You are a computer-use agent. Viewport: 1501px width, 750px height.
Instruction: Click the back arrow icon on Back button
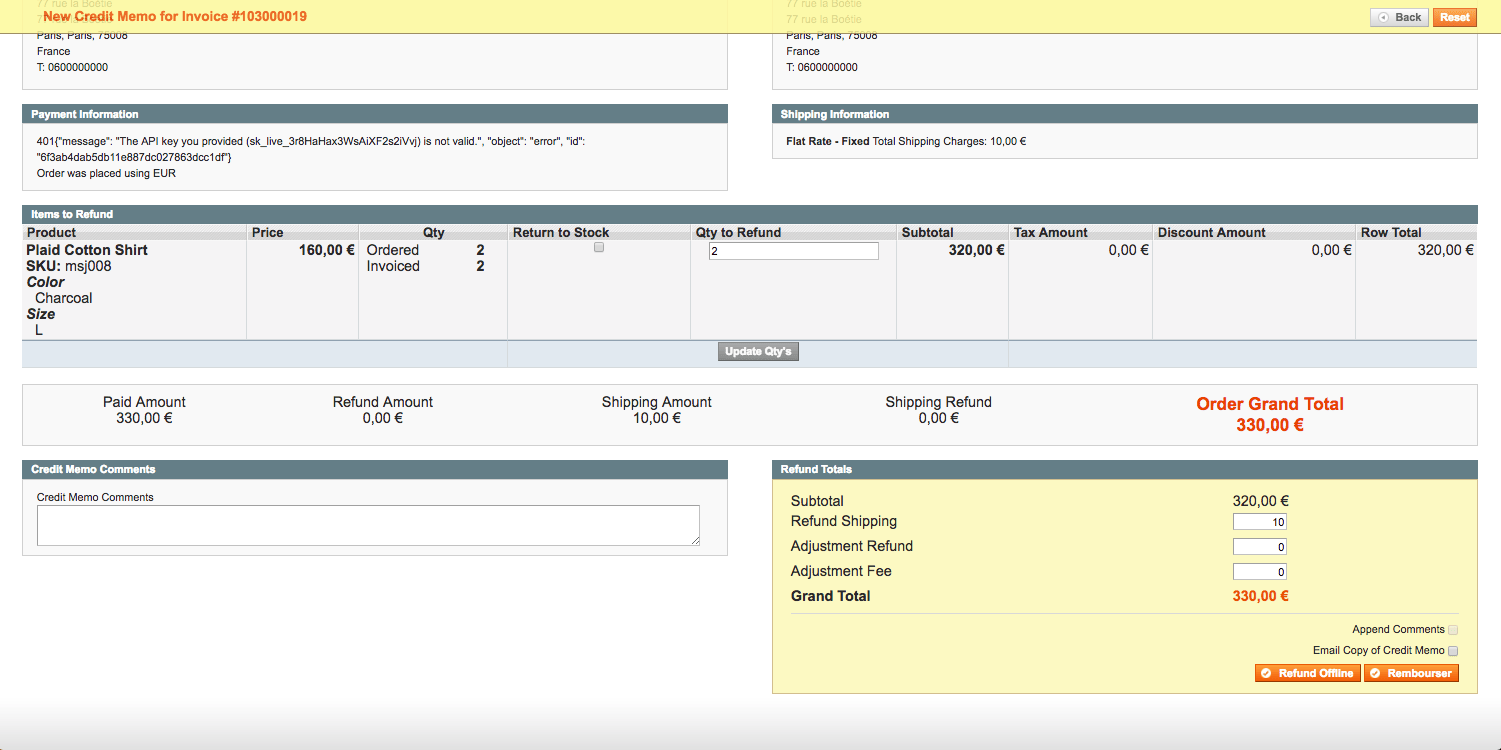pyautogui.click(x=1383, y=16)
